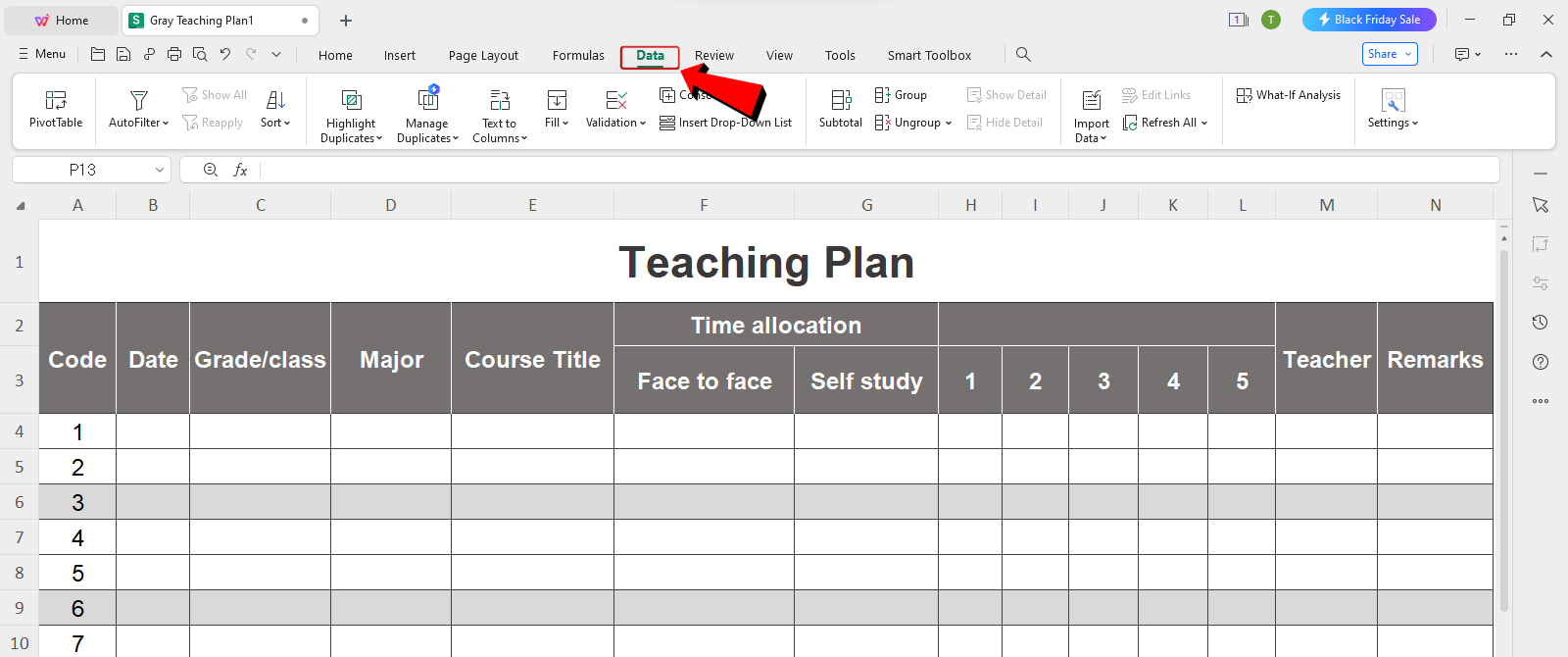Image resolution: width=1568 pixels, height=657 pixels.
Task: Go to the WPS Home tab
Action: pos(62,21)
